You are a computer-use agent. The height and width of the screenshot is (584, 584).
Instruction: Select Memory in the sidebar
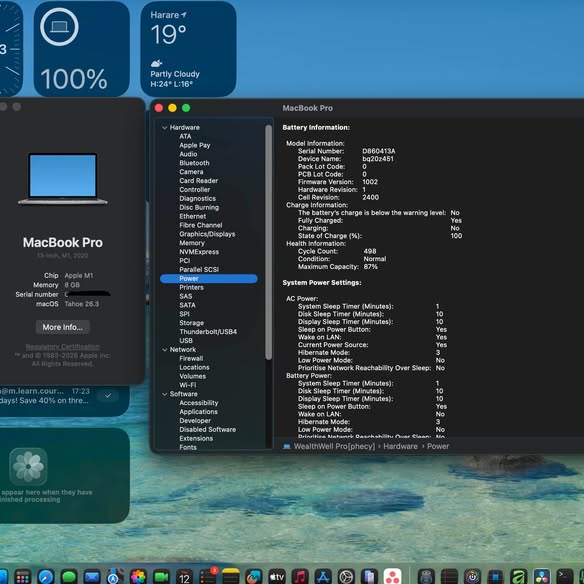192,243
